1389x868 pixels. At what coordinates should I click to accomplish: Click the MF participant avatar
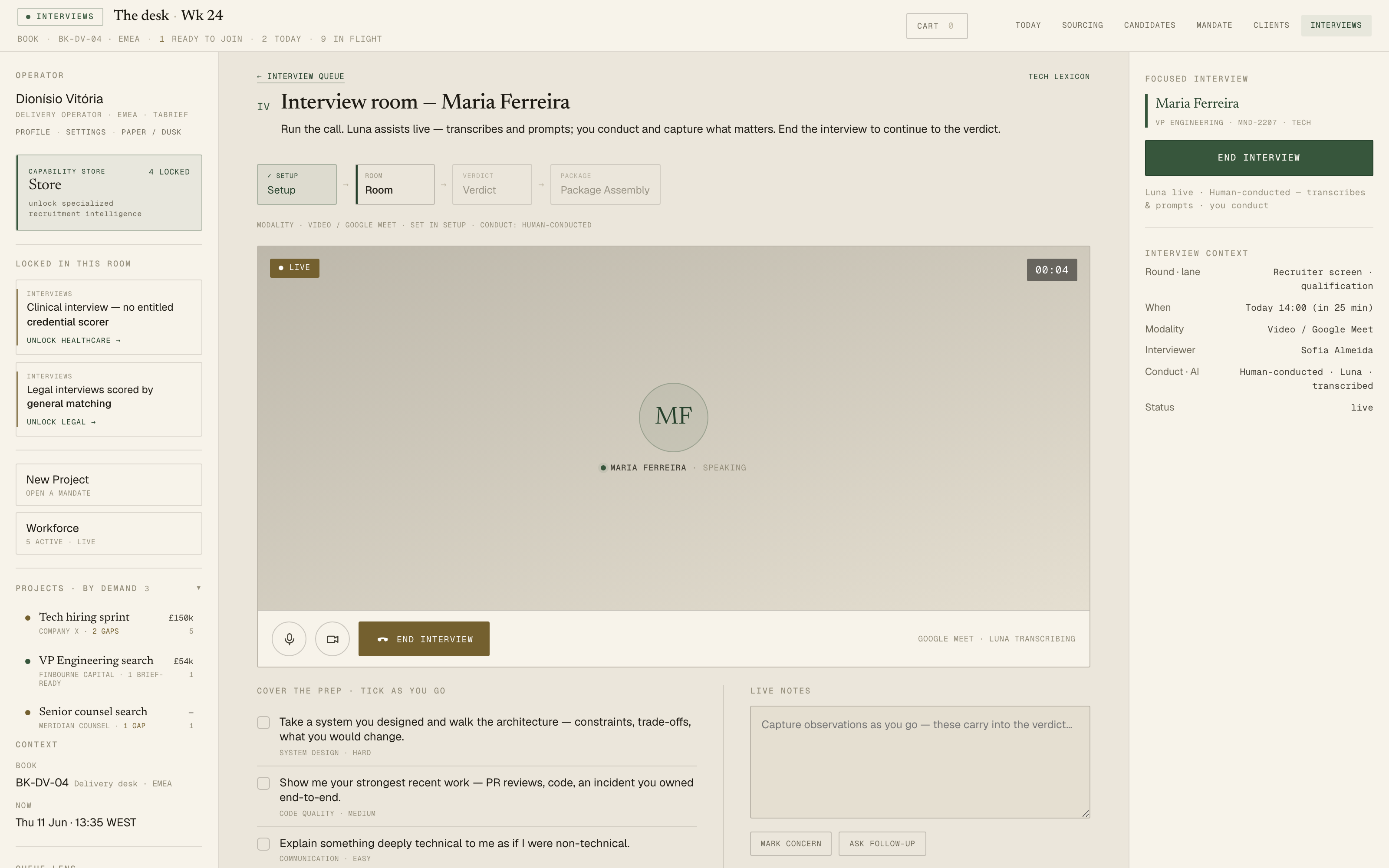673,418
